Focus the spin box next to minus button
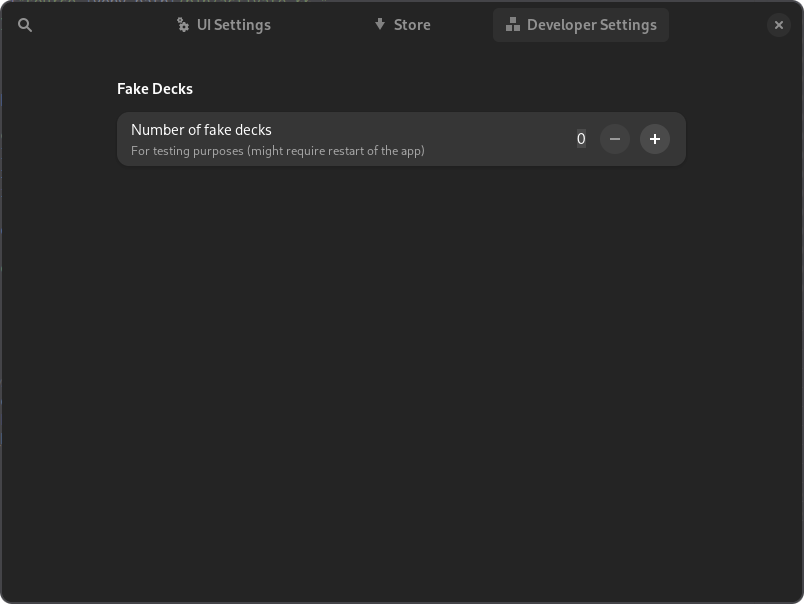Viewport: 804px width, 604px height. 581,139
